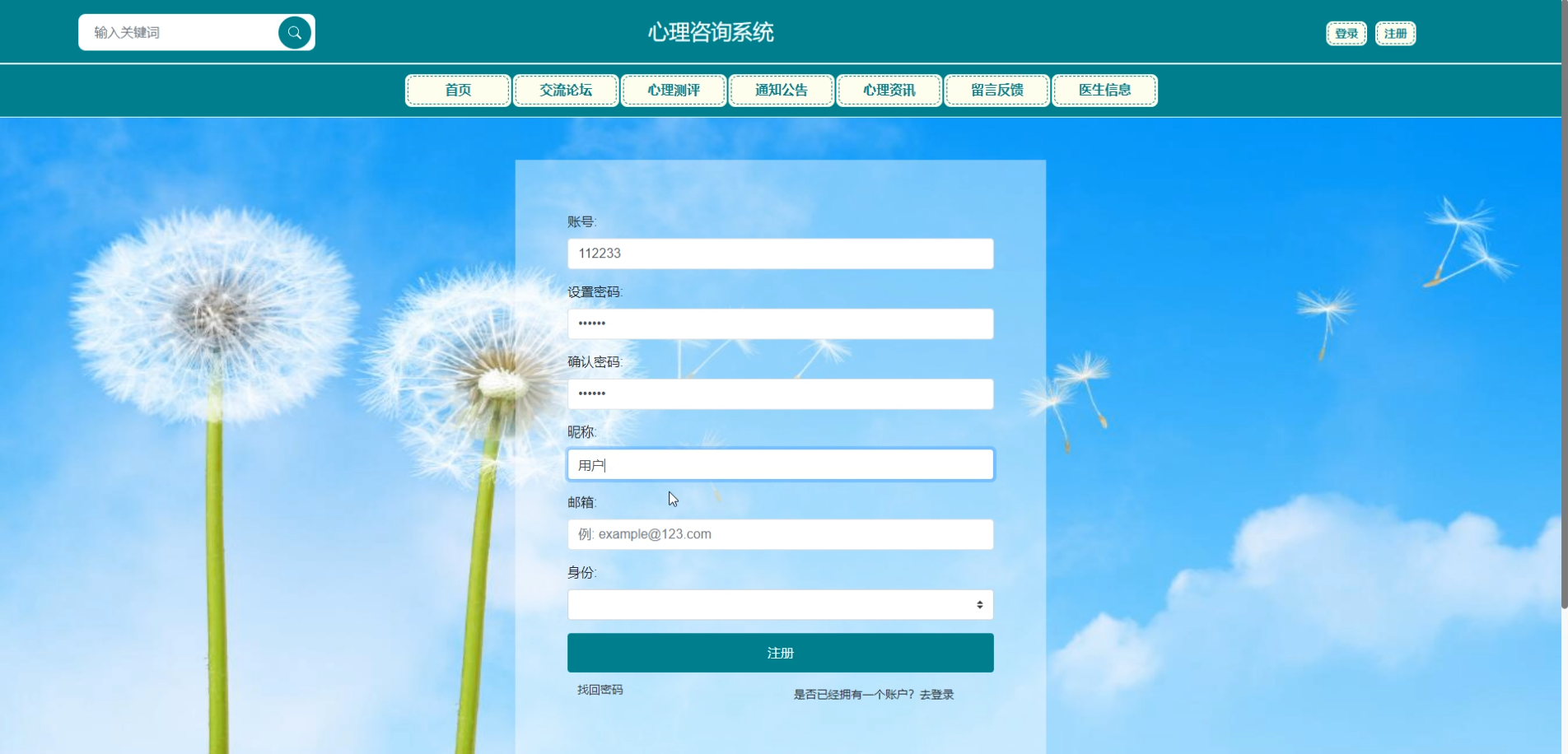Open the 首页 navigation tab

[458, 91]
